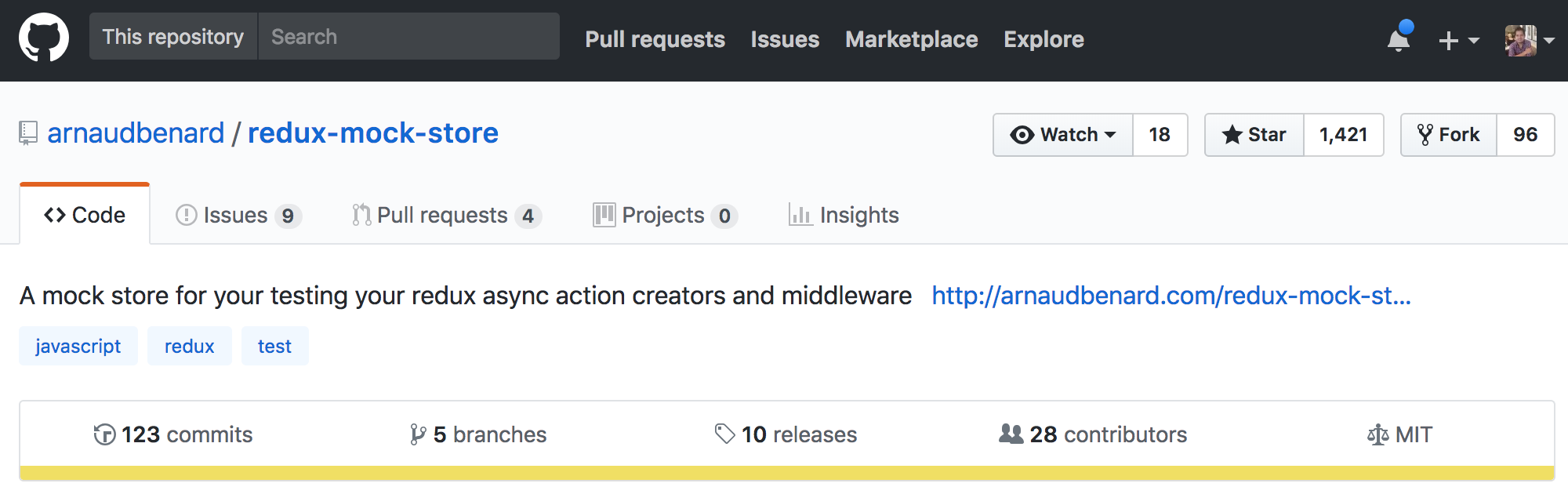The height and width of the screenshot is (494, 1568).
Task: Click the This repository search scope label
Action: click(173, 36)
